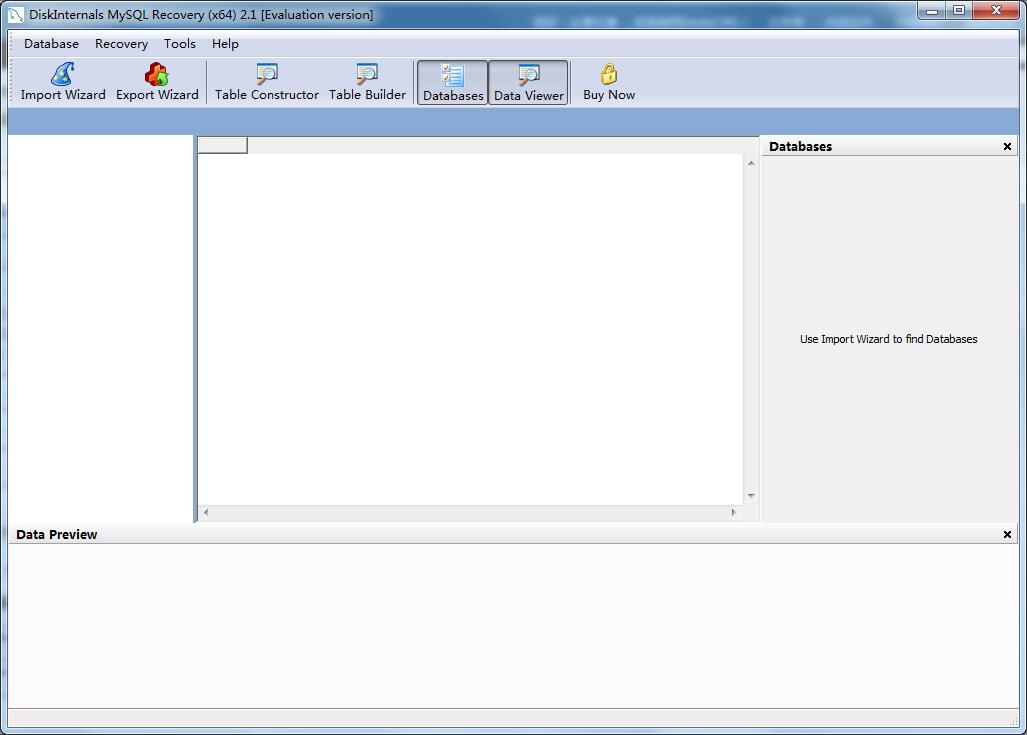Close the Databases panel

(x=1007, y=147)
